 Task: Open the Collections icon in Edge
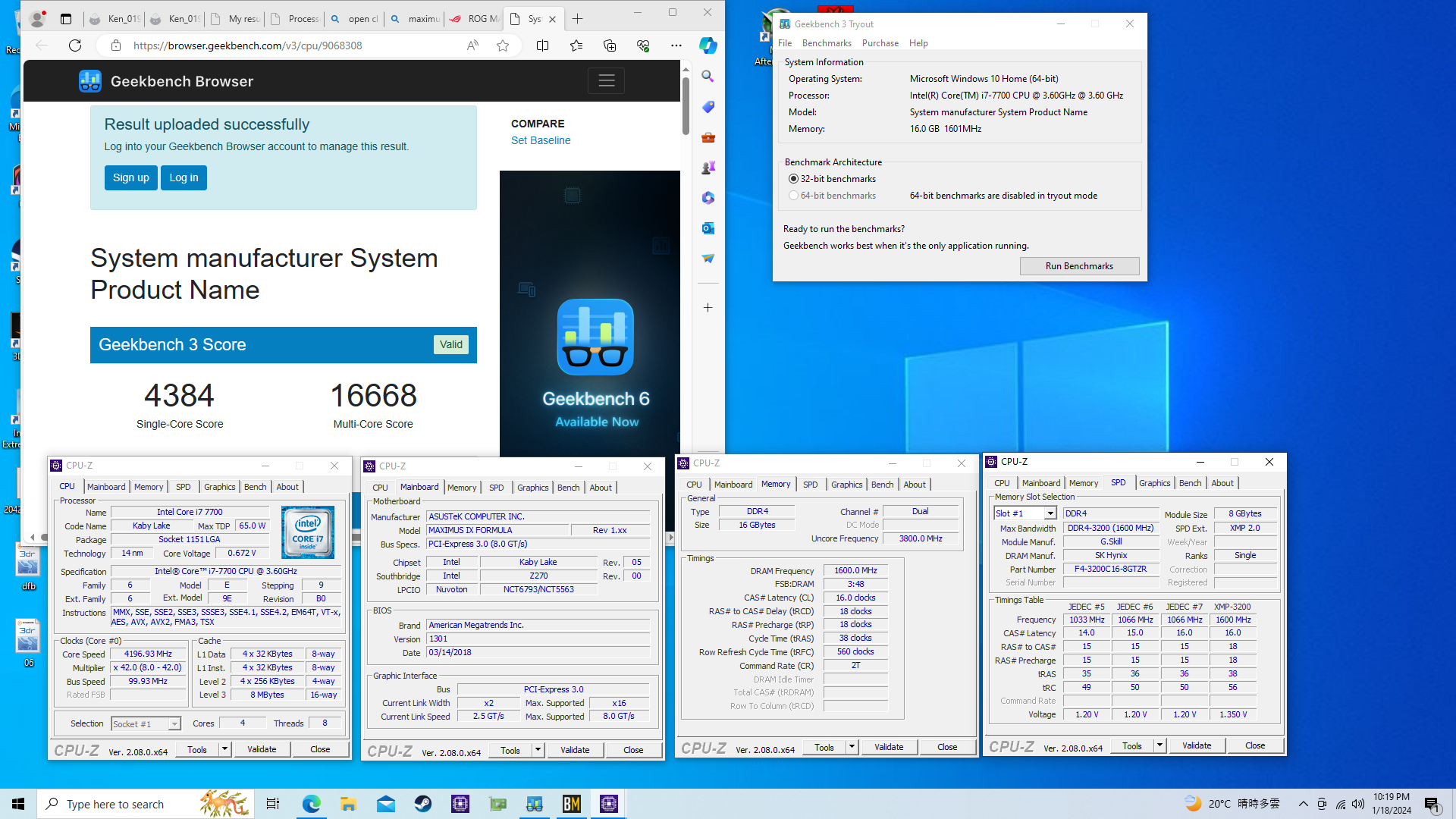click(x=610, y=45)
